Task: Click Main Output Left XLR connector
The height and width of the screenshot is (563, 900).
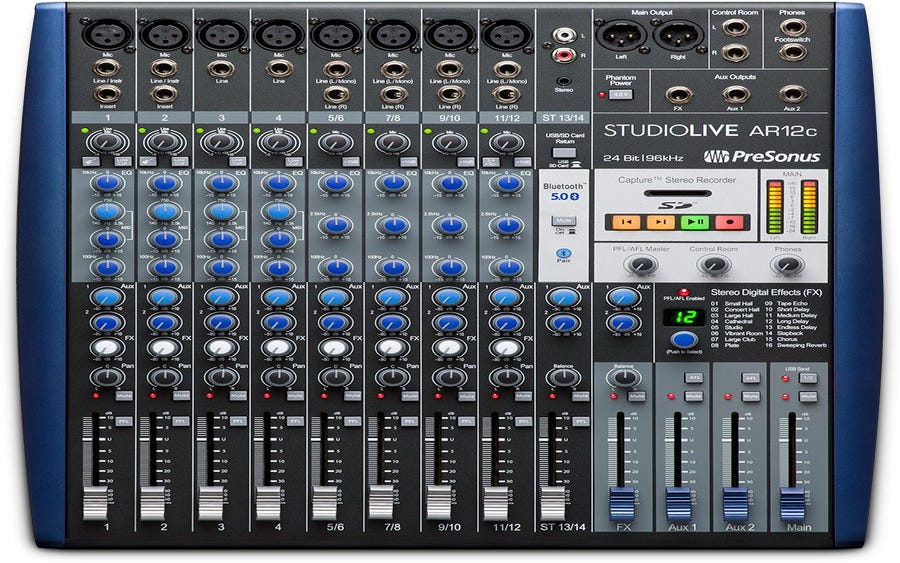Action: 622,36
